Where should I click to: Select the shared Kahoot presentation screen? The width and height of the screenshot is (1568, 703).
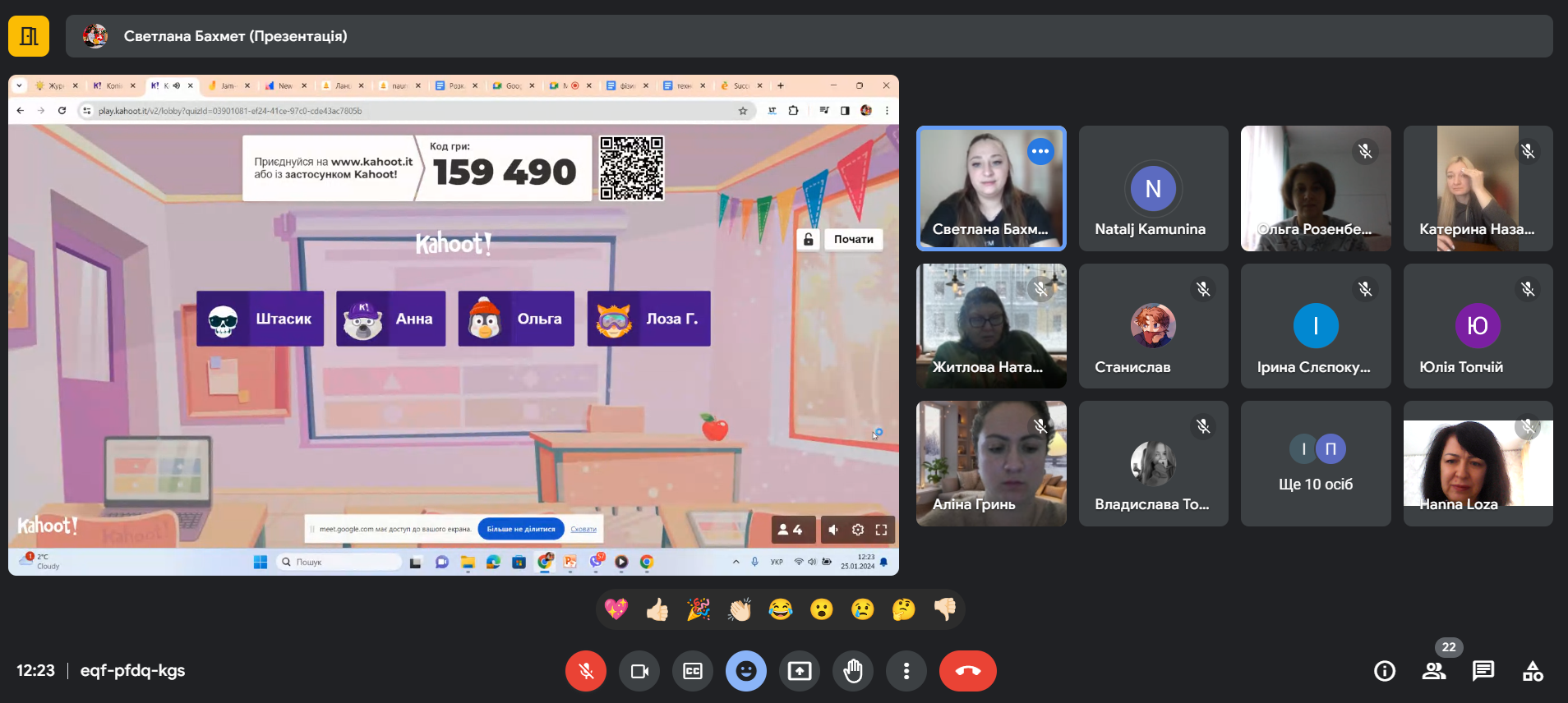pyautogui.click(x=453, y=324)
